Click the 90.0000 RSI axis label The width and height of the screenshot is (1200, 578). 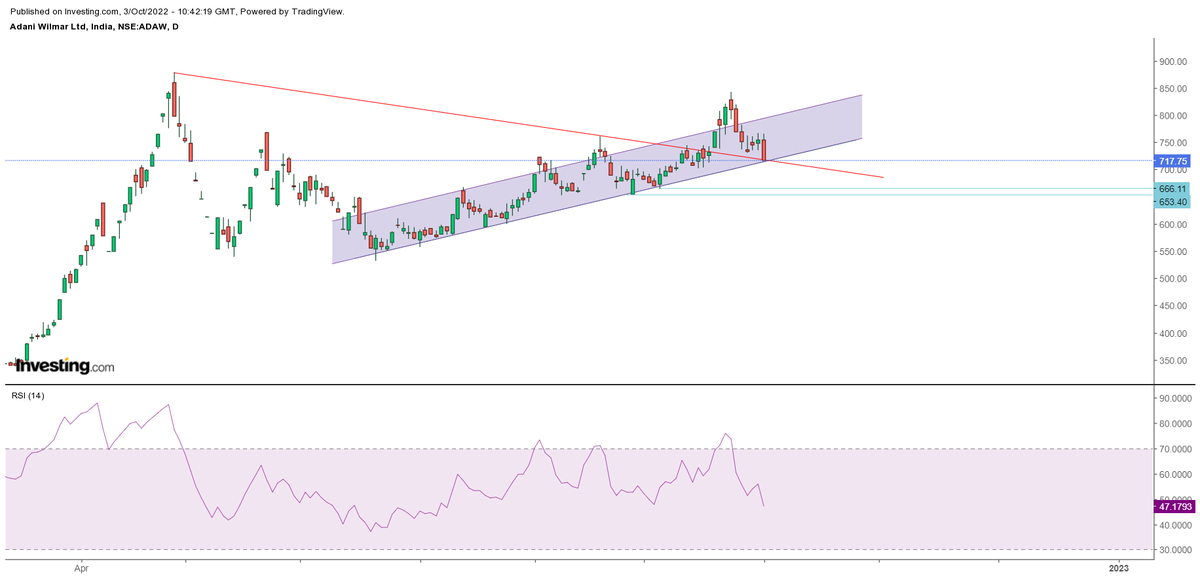coord(1175,398)
